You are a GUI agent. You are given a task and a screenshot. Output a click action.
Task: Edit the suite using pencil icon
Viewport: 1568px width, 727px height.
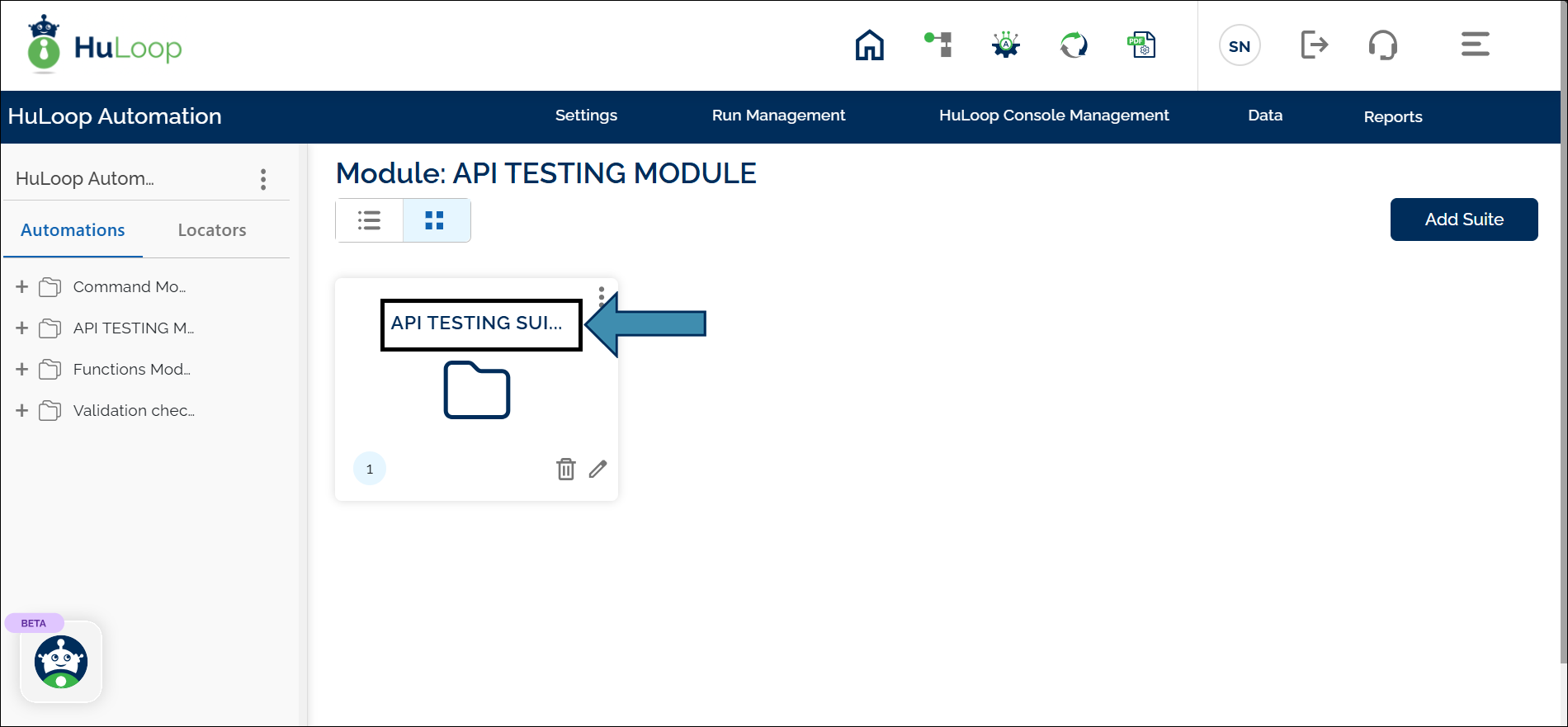[x=598, y=469]
